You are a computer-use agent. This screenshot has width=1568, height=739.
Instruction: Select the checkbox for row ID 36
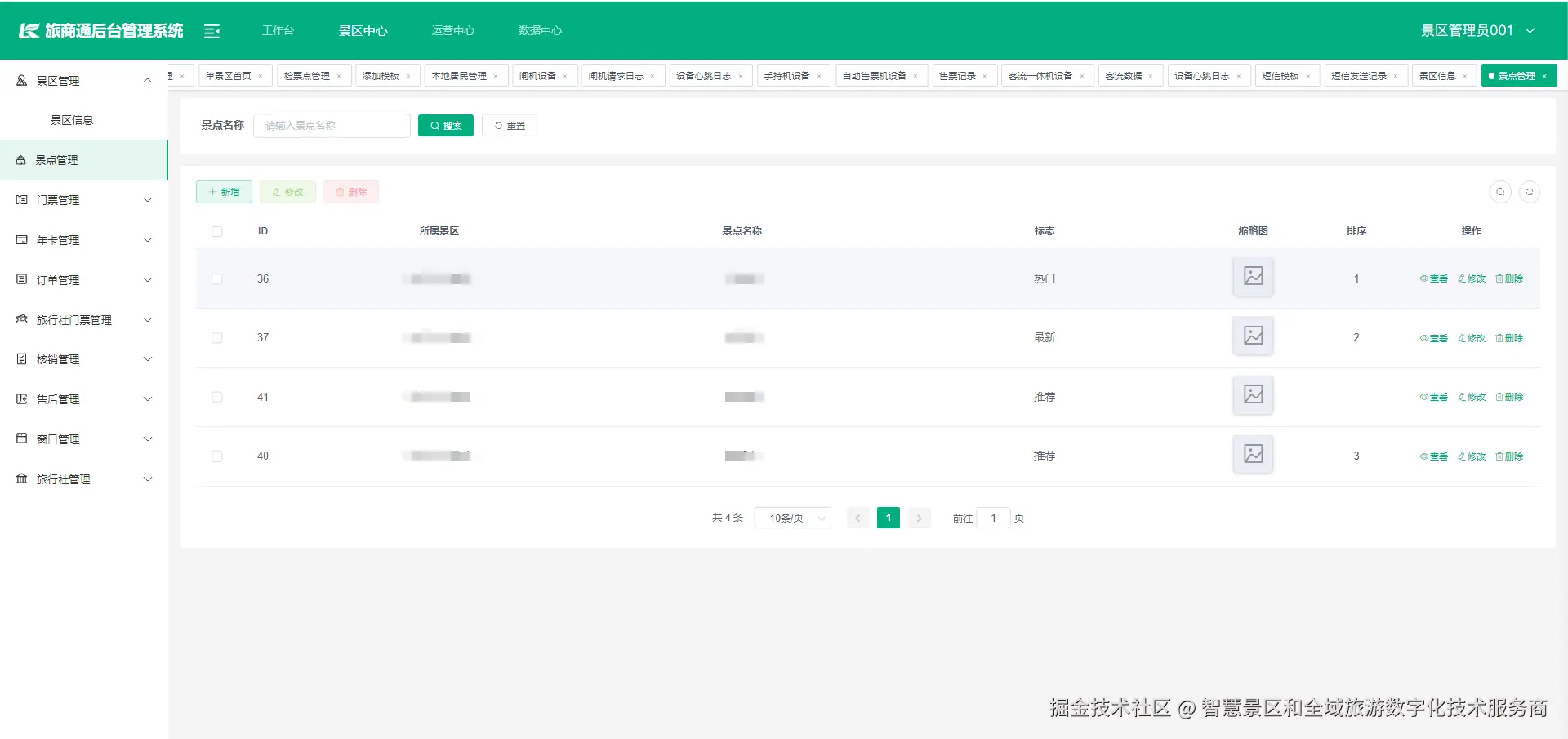coord(217,278)
